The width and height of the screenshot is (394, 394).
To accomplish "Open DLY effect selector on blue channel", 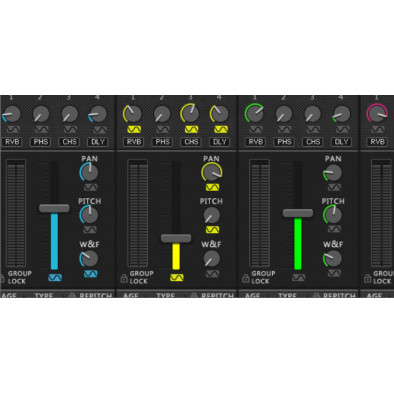I will (98, 142).
